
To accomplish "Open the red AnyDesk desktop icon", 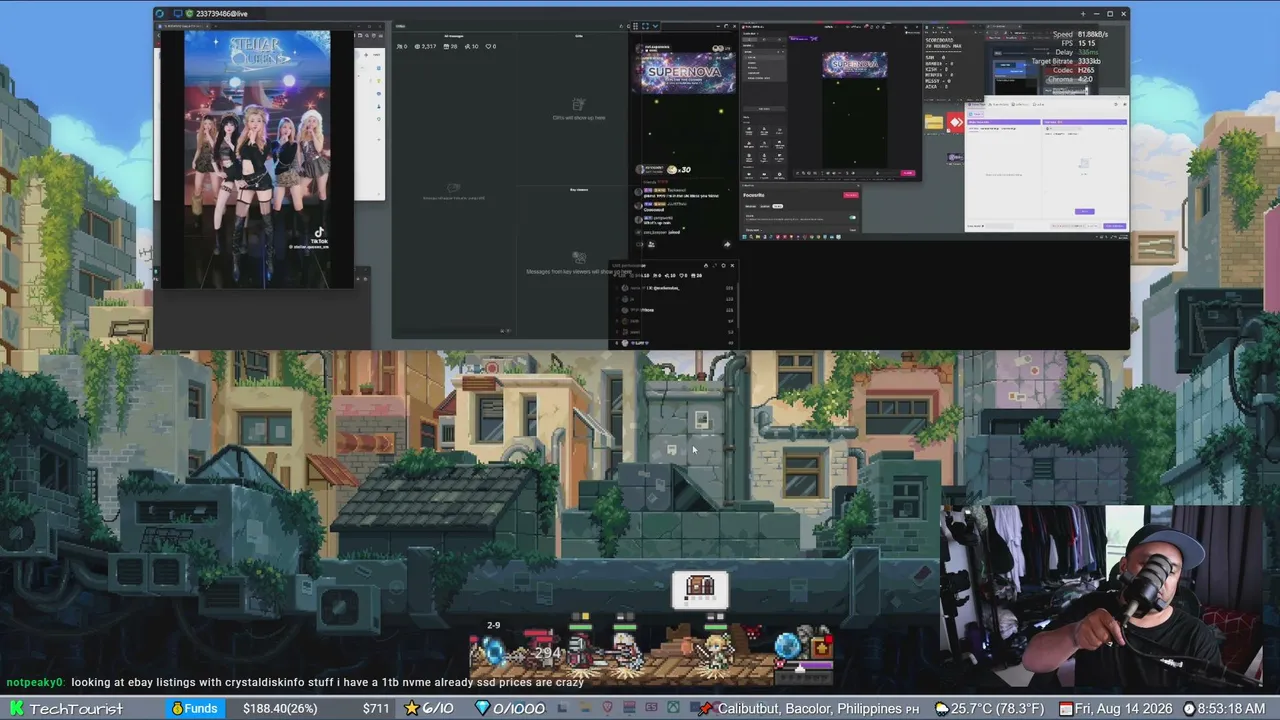I will [x=956, y=122].
